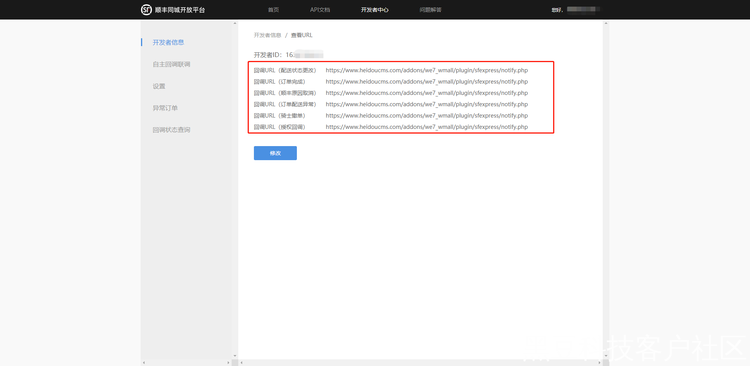Open 自主回调联调 in the sidebar
Screen dimensions: 750x366
click(171, 64)
